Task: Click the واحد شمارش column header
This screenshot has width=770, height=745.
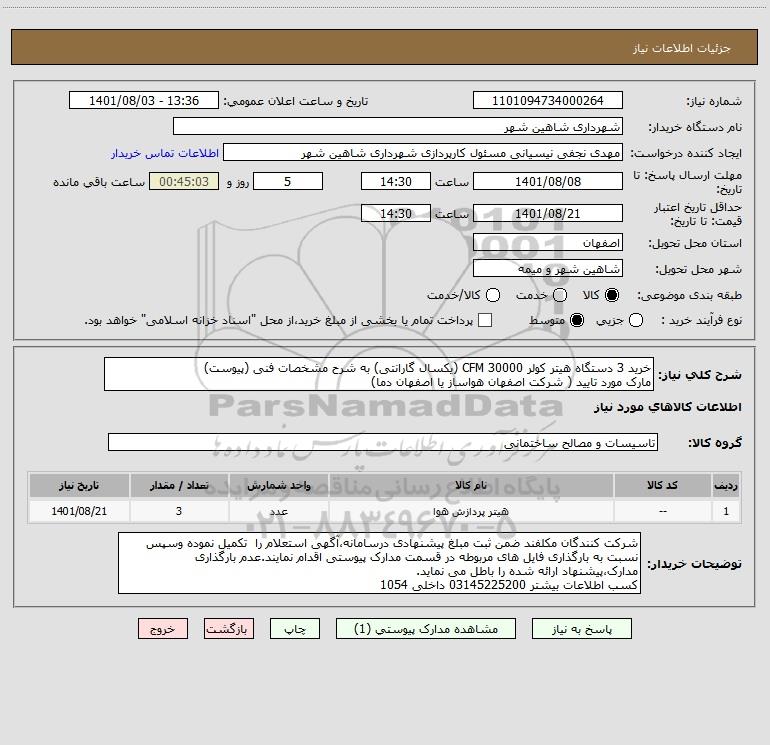Action: click(278, 486)
